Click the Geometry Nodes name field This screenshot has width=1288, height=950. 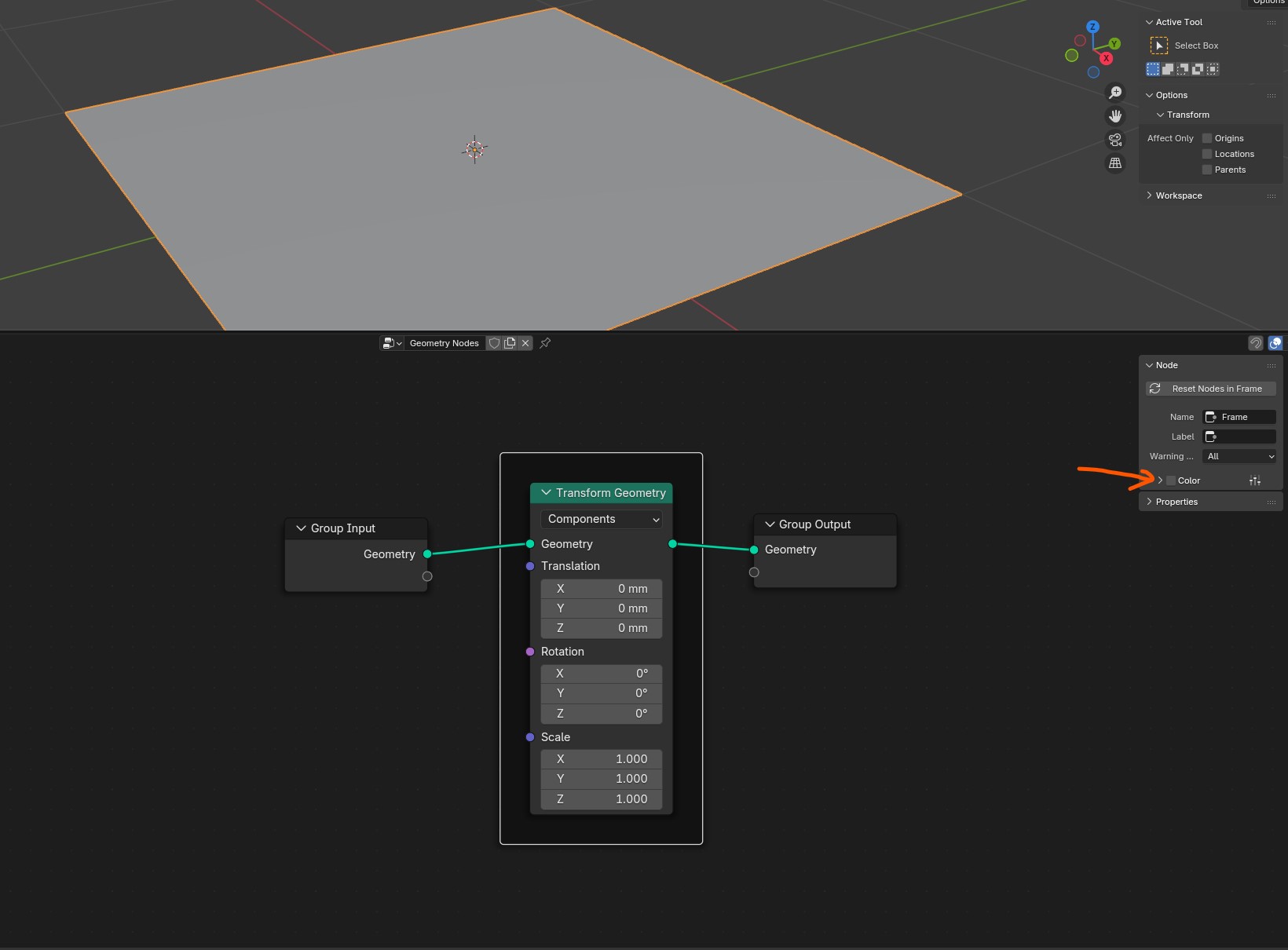tap(445, 343)
